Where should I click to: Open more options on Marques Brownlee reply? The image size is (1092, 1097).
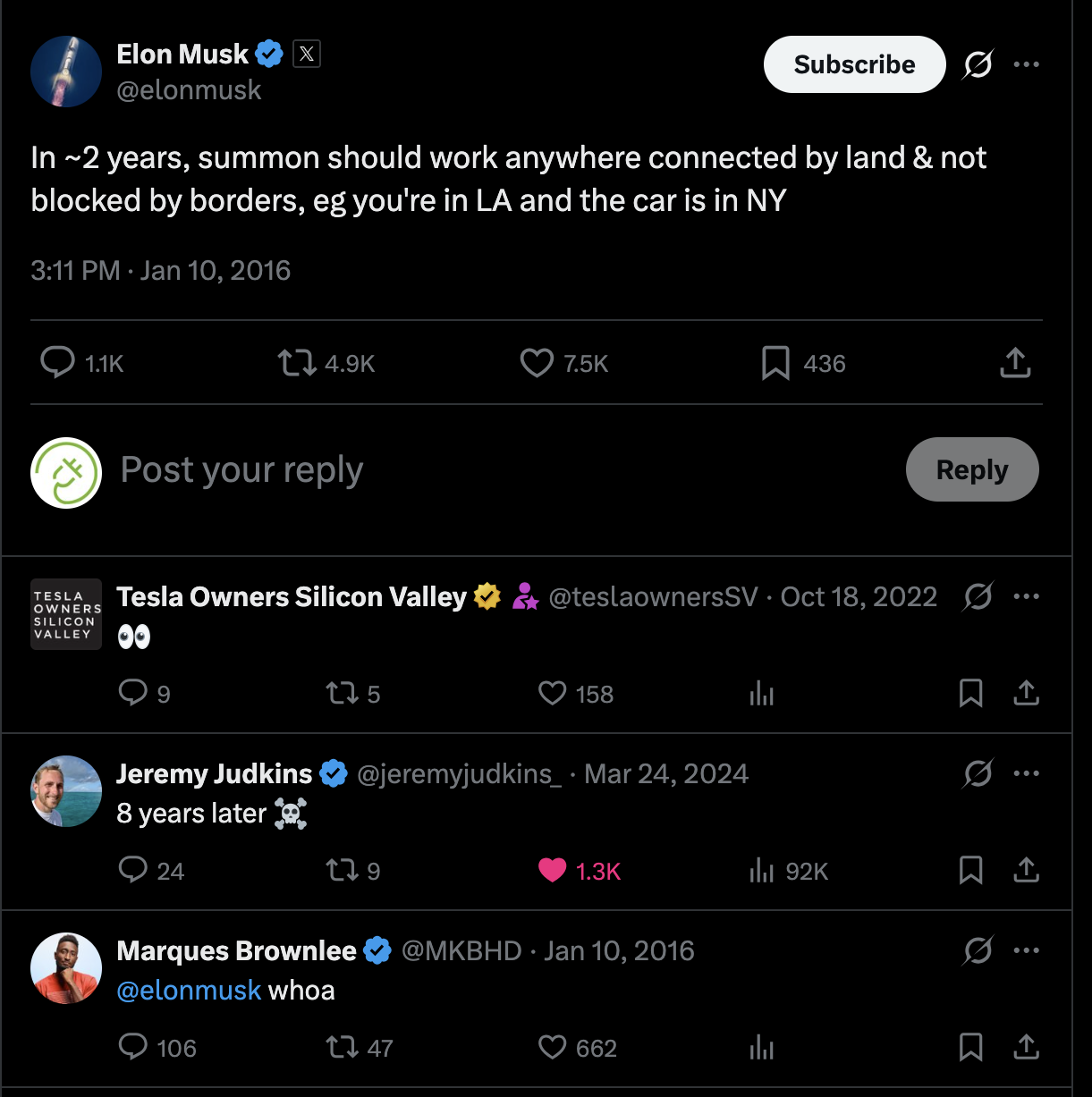(1026, 950)
